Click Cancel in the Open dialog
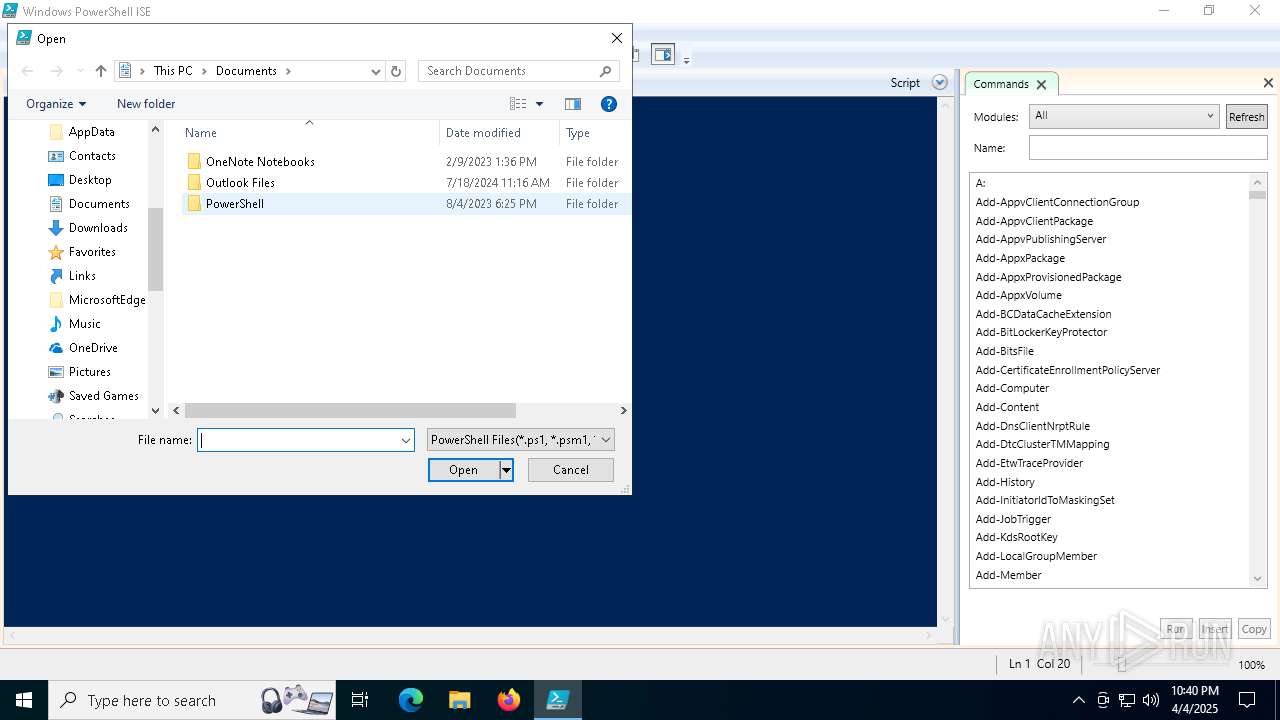 [x=571, y=470]
